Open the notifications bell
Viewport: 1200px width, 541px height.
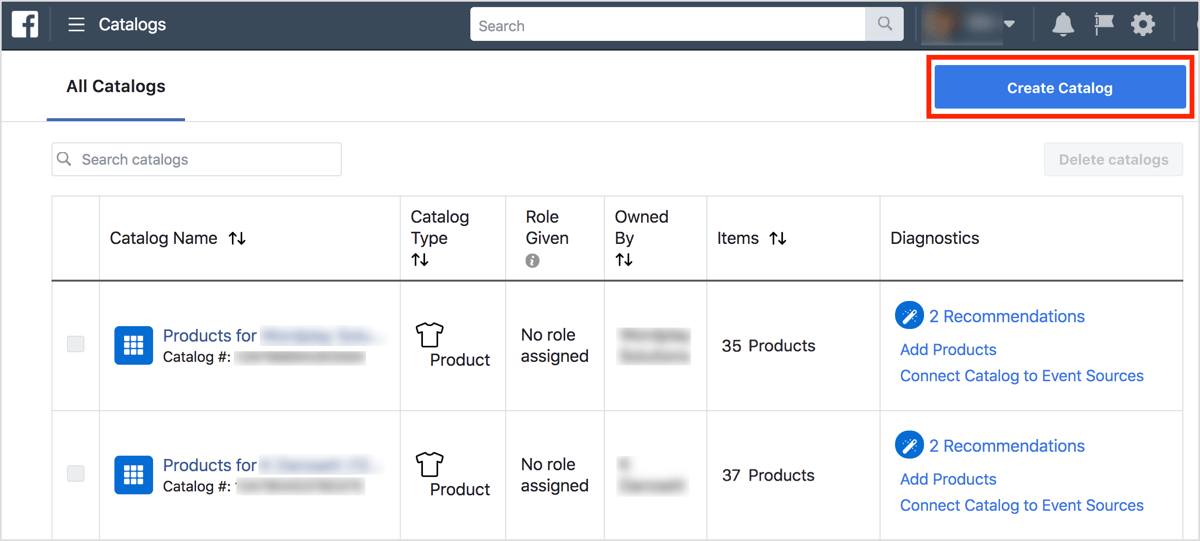click(1063, 25)
